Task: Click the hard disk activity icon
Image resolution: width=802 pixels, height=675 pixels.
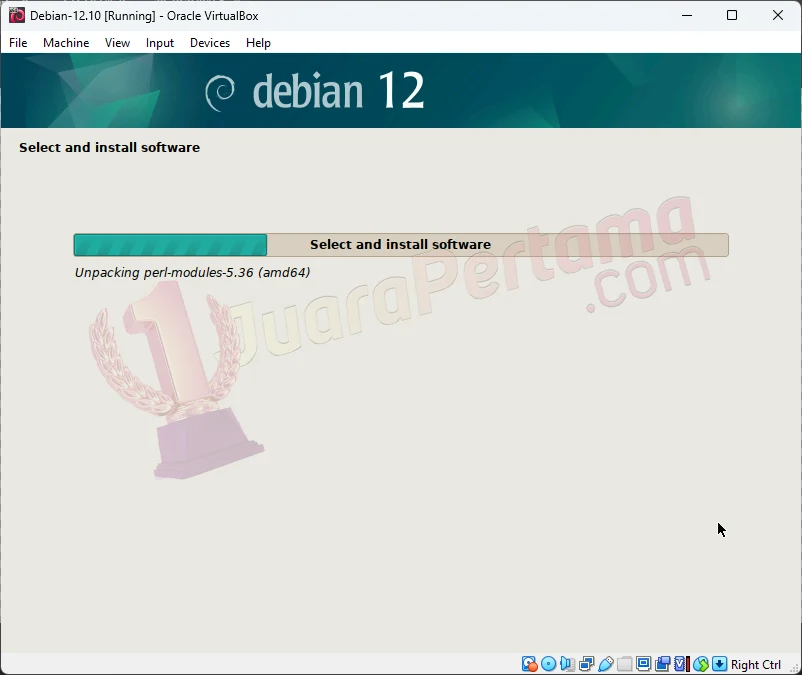Action: point(529,663)
